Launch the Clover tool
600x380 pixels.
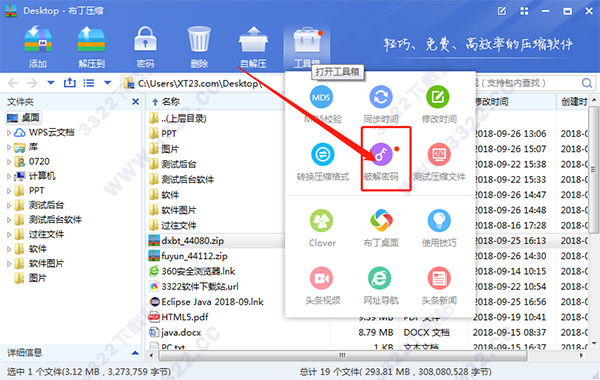322,228
